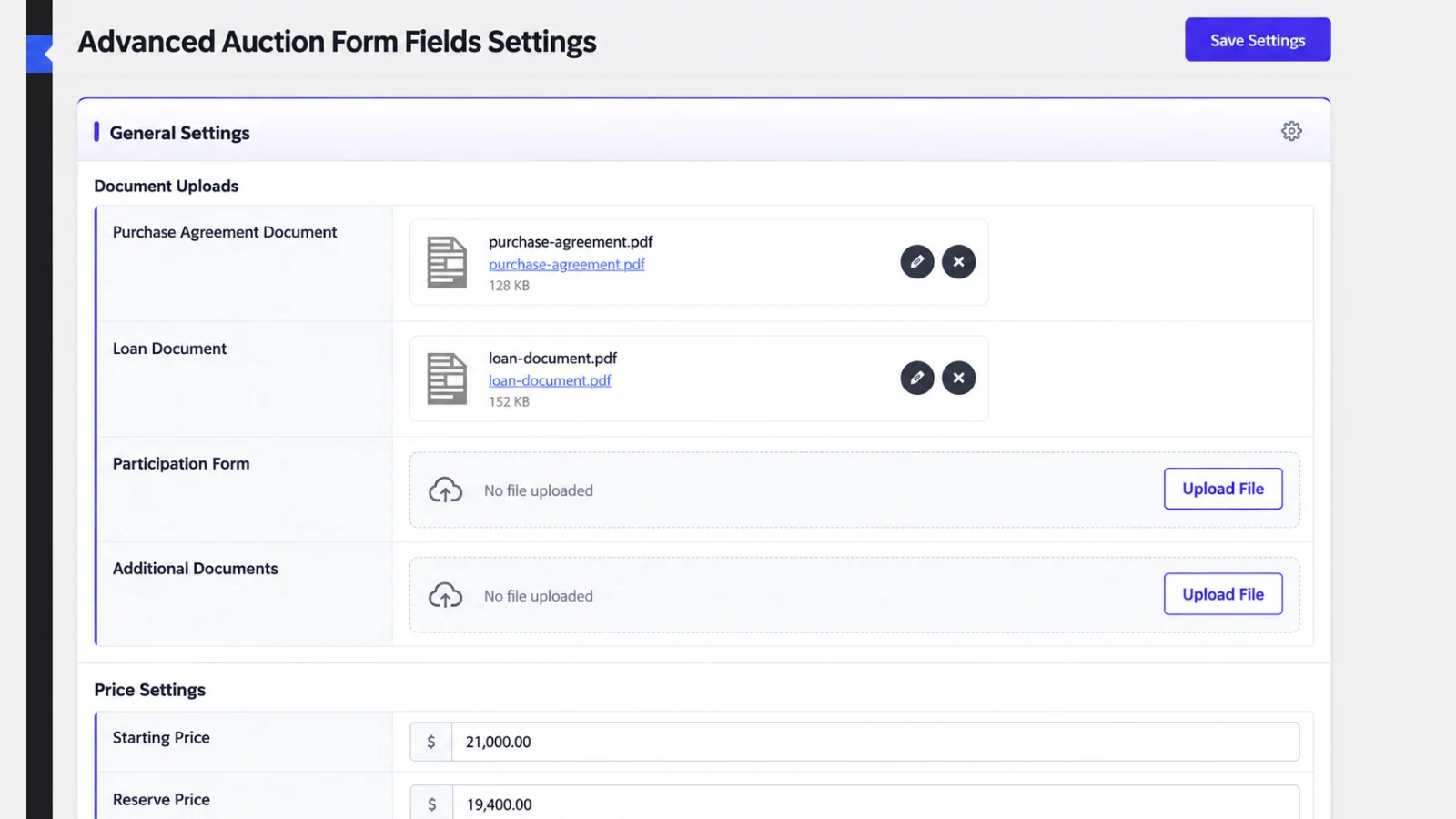Viewport: 1456px width, 819px height.
Task: Click the Advanced Auction Form Fields Settings title
Action: pos(337,42)
